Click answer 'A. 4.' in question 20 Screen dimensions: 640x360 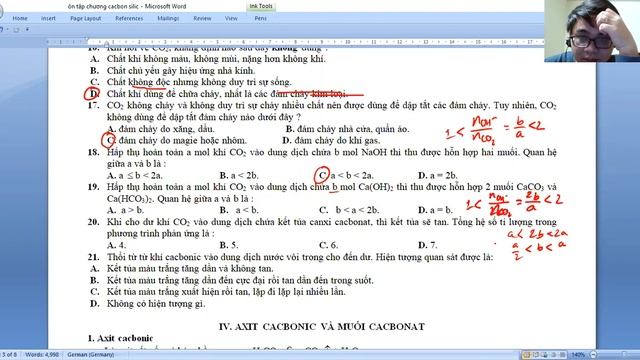click(x=116, y=245)
